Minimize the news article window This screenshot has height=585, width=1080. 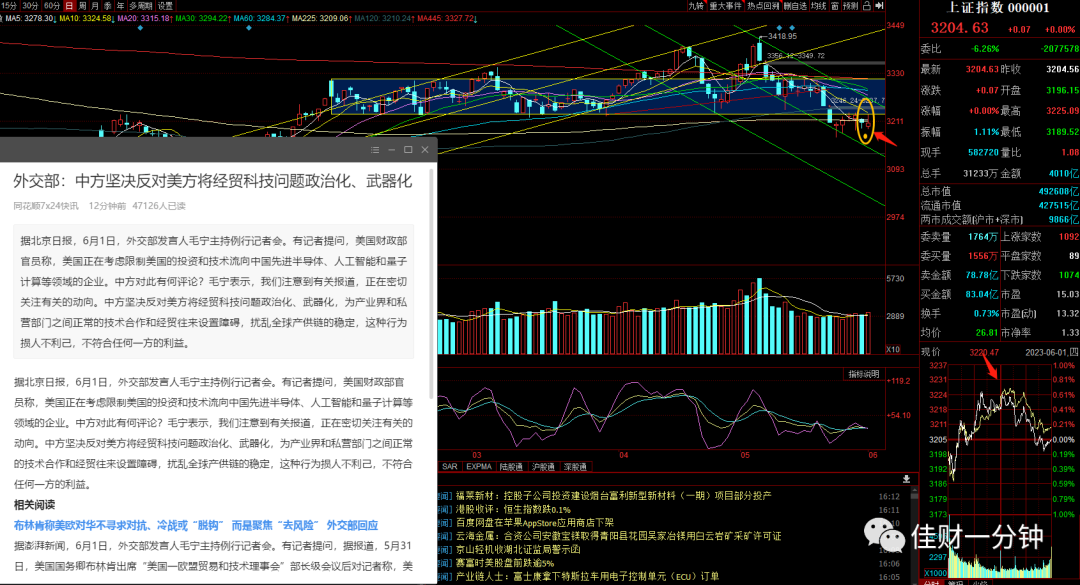coord(391,150)
